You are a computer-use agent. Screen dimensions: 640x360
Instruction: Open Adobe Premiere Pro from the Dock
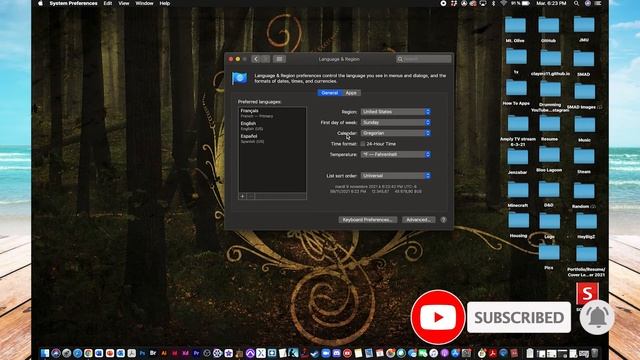[196, 353]
